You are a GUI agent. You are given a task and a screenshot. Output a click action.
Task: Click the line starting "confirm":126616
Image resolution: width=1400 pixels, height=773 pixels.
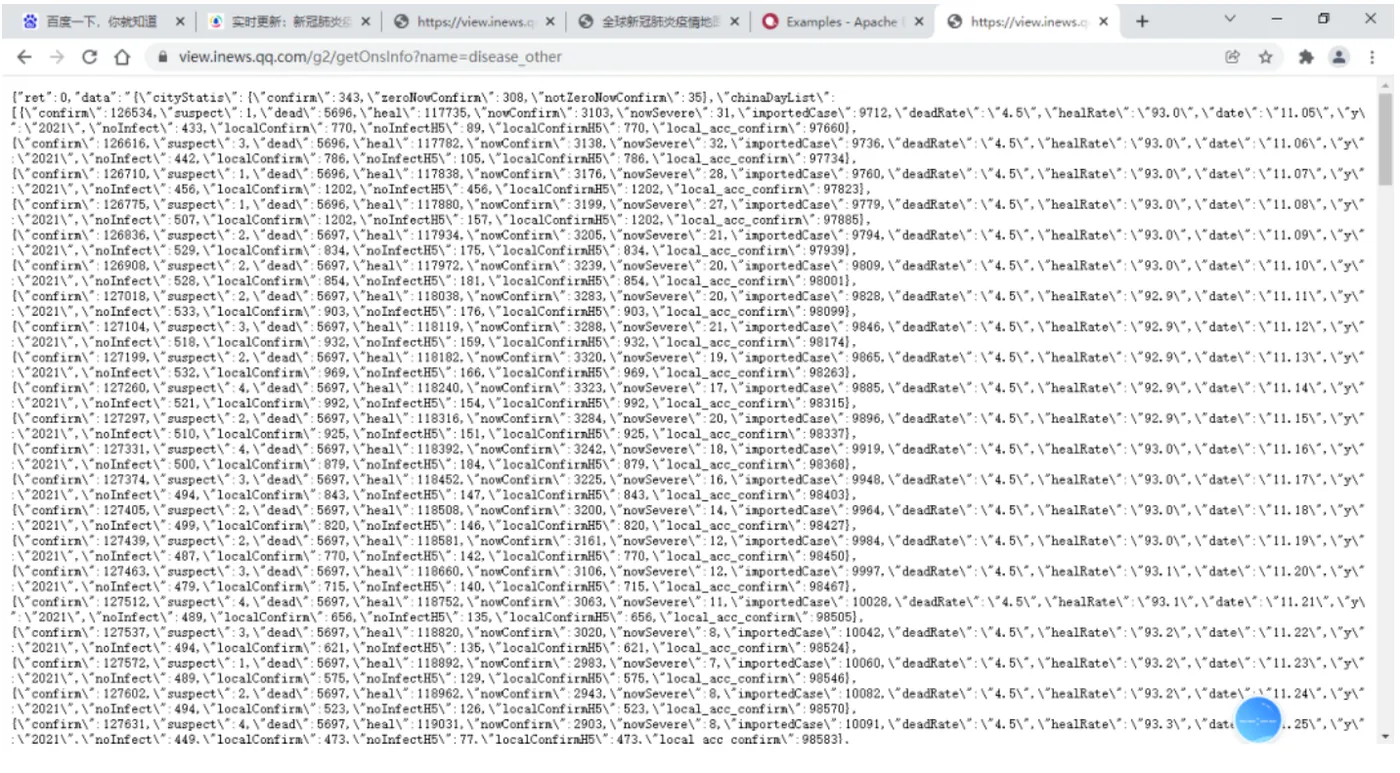(x=688, y=143)
